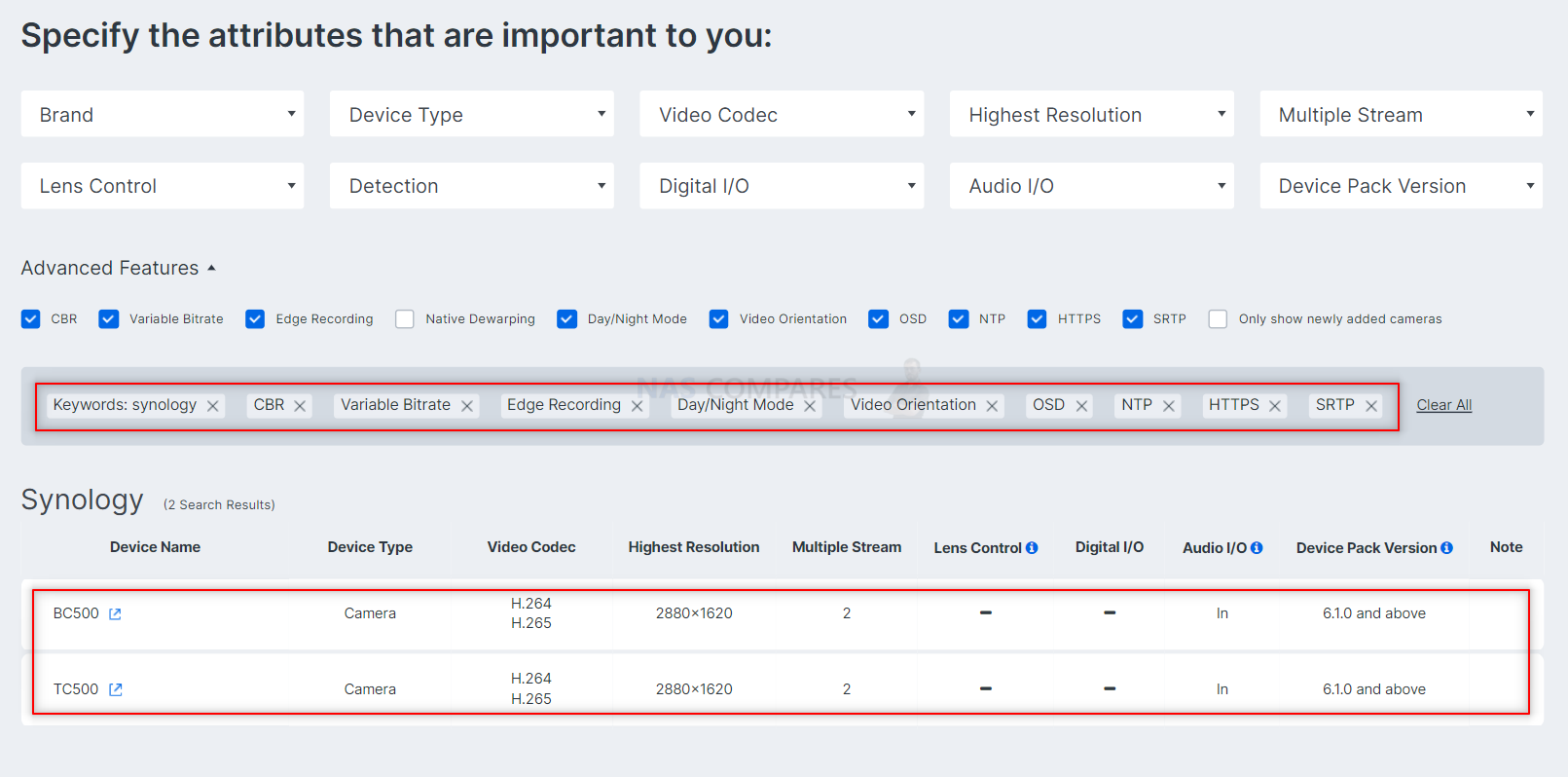Show info for Lens Control column
The image size is (1568, 777).
1032,548
